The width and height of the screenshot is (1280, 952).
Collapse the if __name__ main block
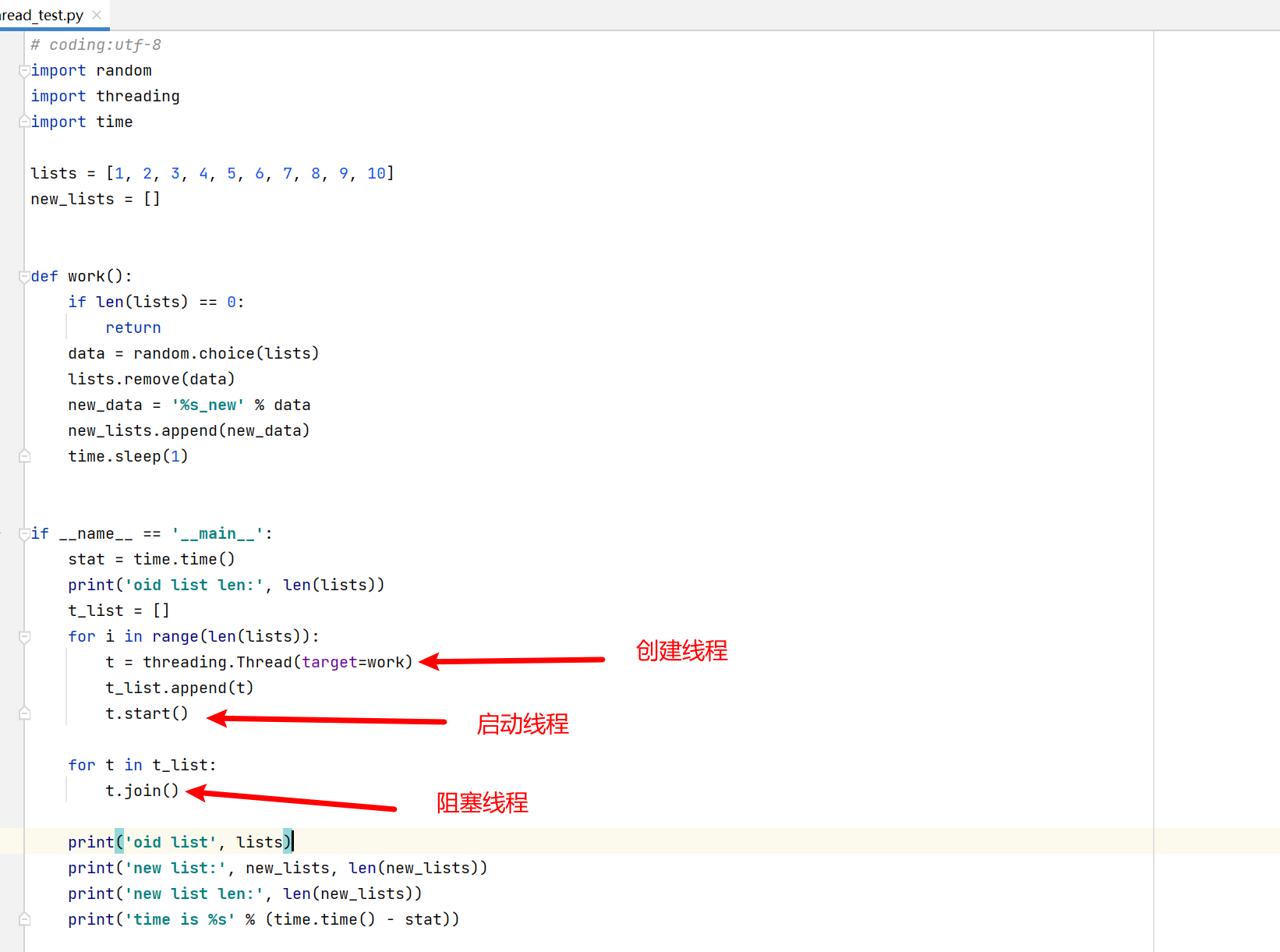(x=24, y=534)
